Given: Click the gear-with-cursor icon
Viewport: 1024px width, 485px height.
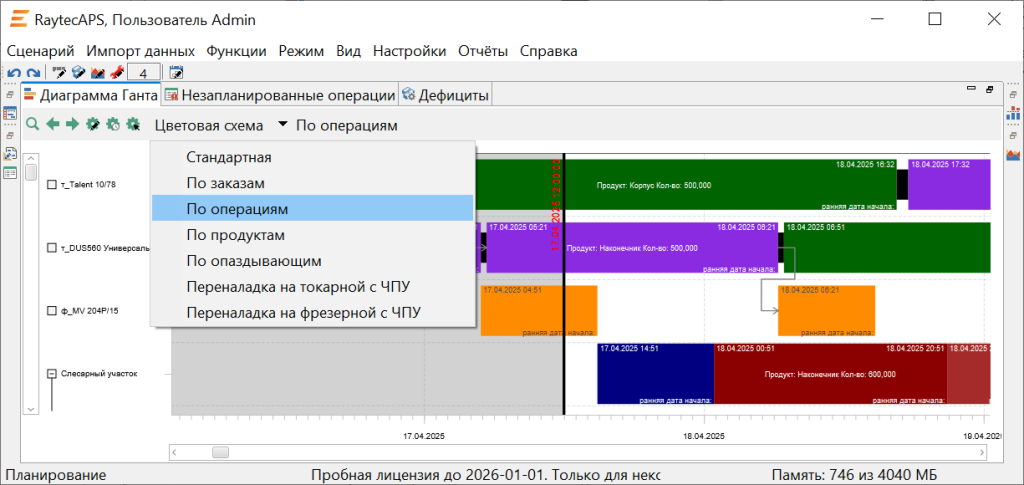Looking at the screenshot, I should [x=133, y=124].
